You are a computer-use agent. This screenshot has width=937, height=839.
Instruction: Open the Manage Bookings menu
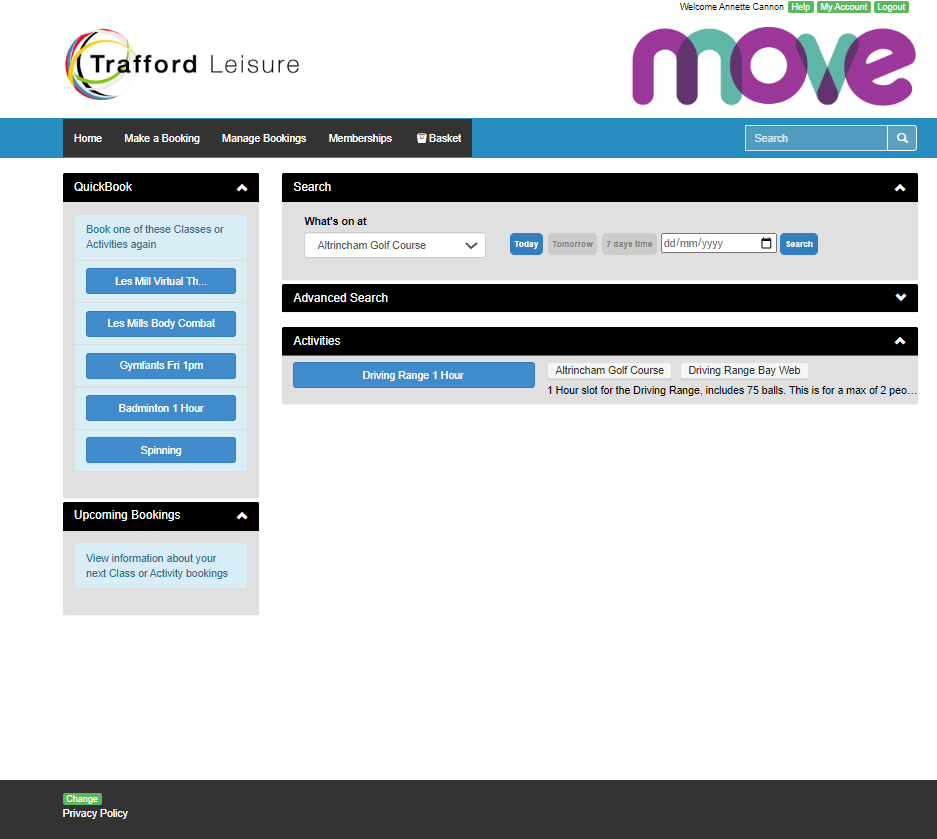click(264, 138)
